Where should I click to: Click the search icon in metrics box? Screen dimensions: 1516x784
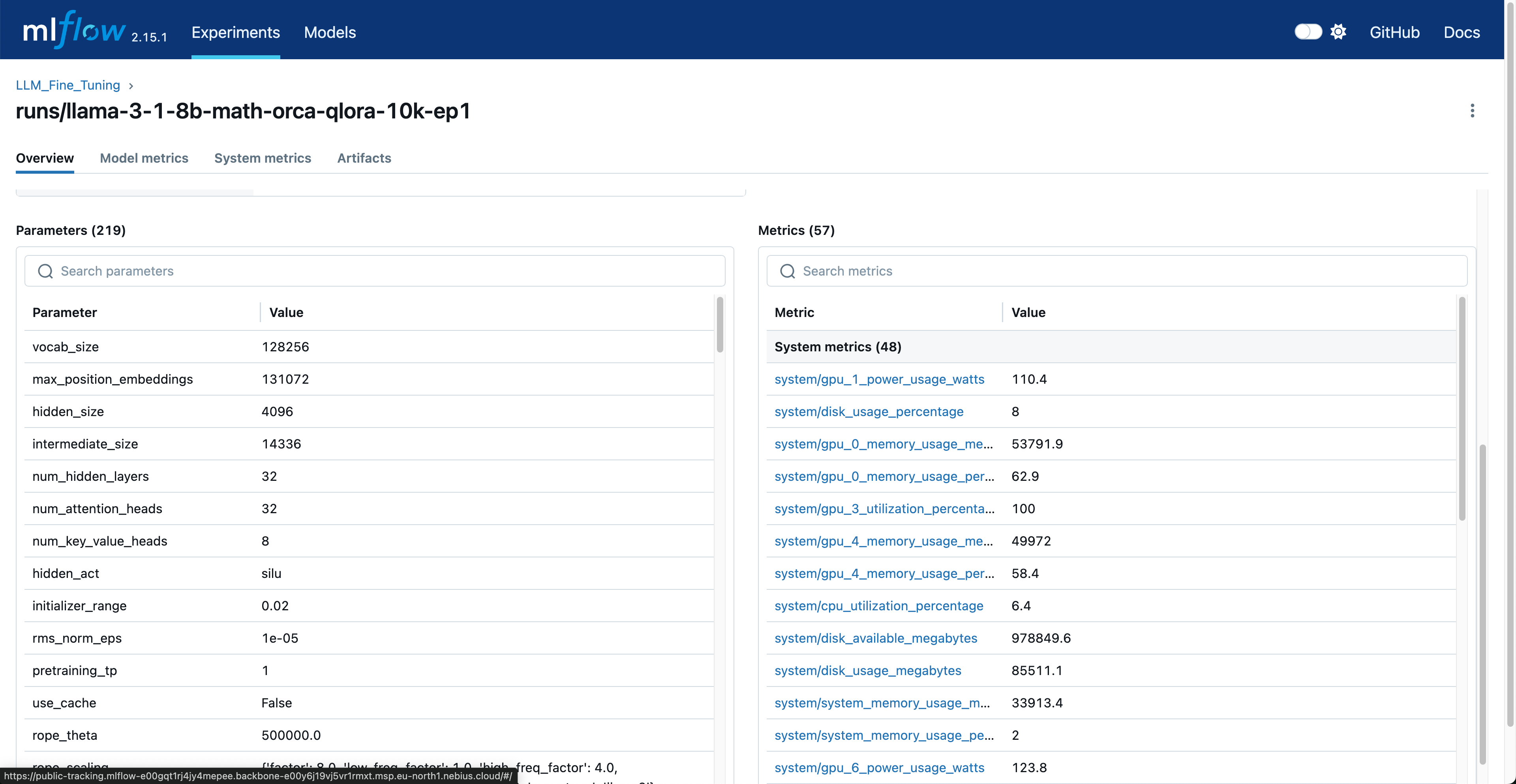pos(788,271)
